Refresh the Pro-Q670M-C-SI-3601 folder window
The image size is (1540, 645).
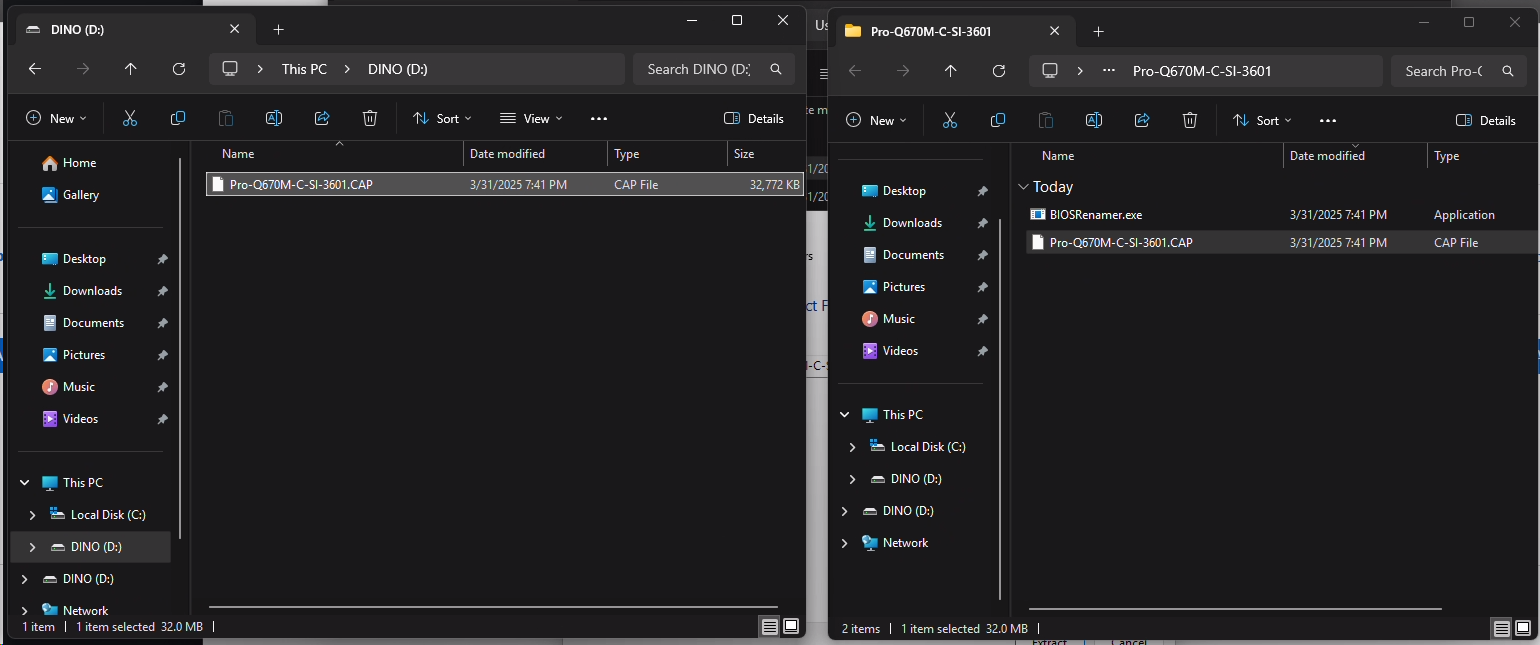tap(998, 71)
